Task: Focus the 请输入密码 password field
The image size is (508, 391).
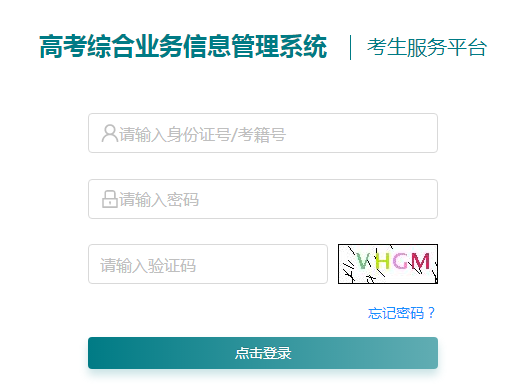Action: (x=263, y=199)
